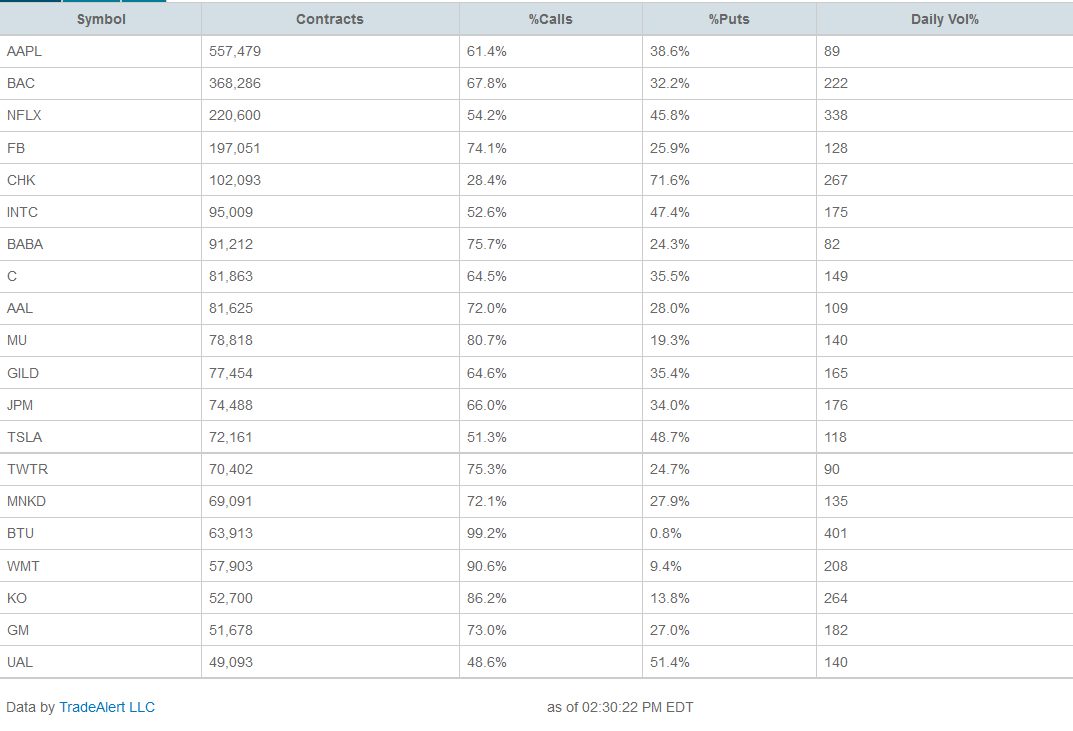Click the FB symbol cell

(x=16, y=148)
